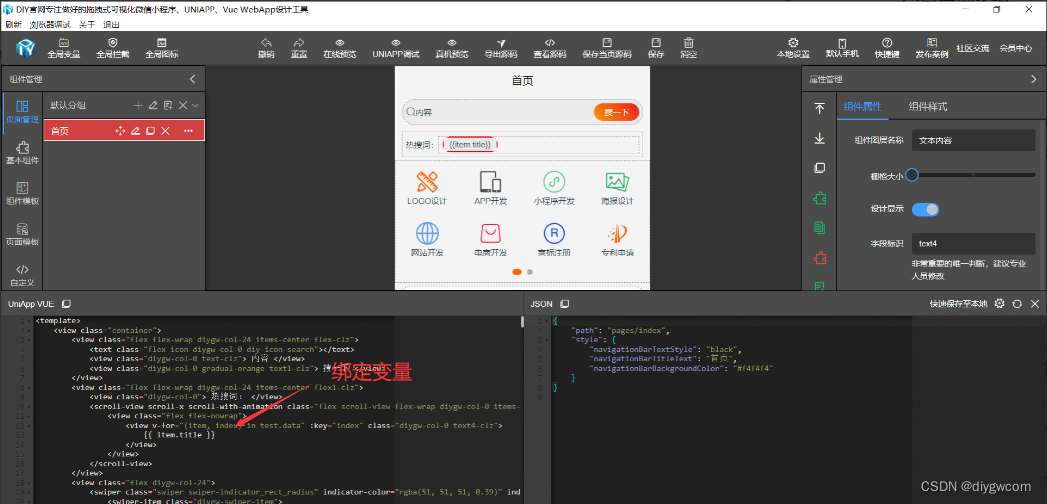Edit 默认分组 group name pencil
The image size is (1047, 504).
(153, 105)
